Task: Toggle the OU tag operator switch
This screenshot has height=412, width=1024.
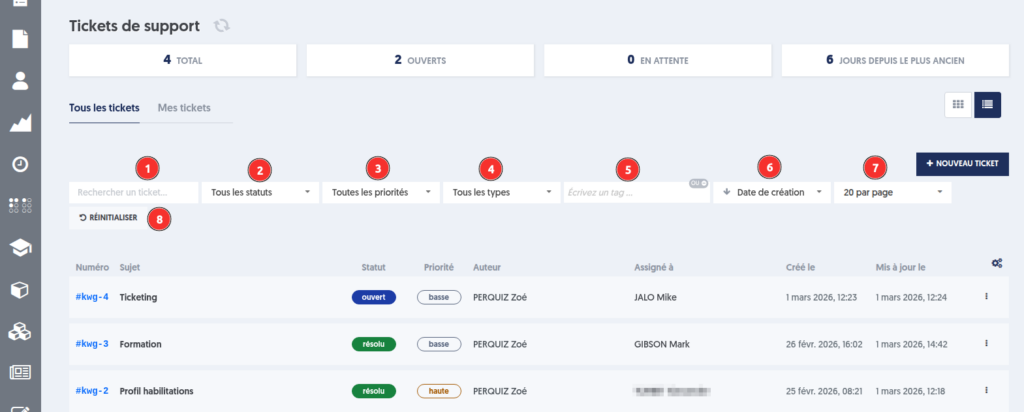Action: [697, 183]
